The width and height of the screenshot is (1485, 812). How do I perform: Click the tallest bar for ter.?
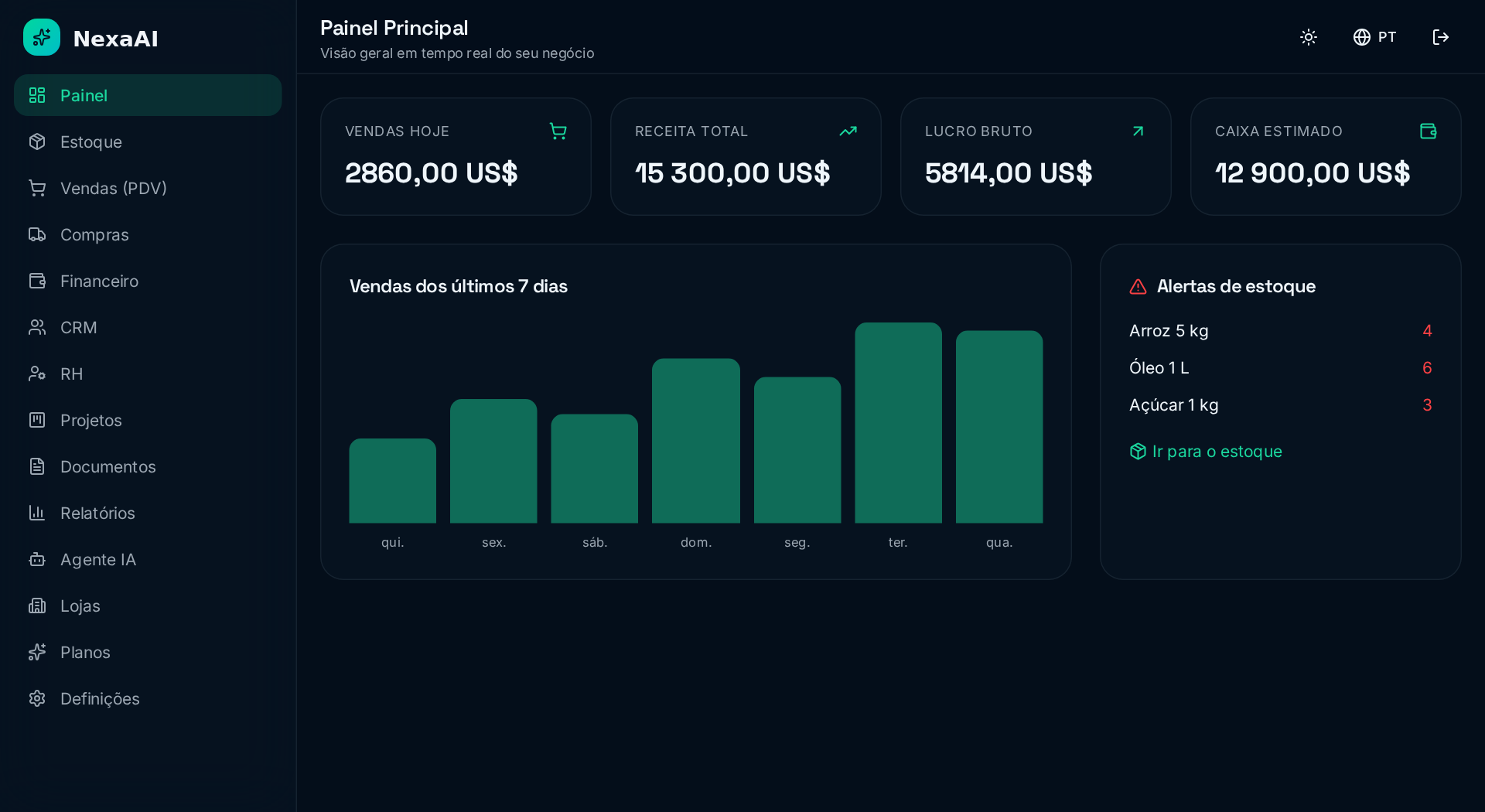point(898,423)
